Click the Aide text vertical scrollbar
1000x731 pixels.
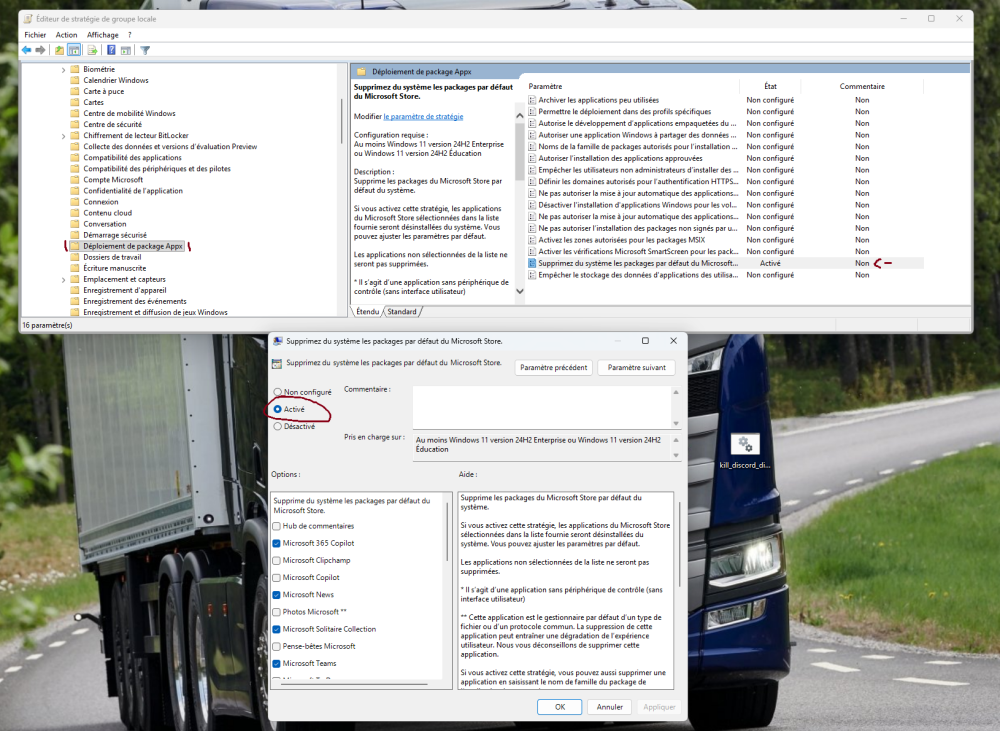679,544
